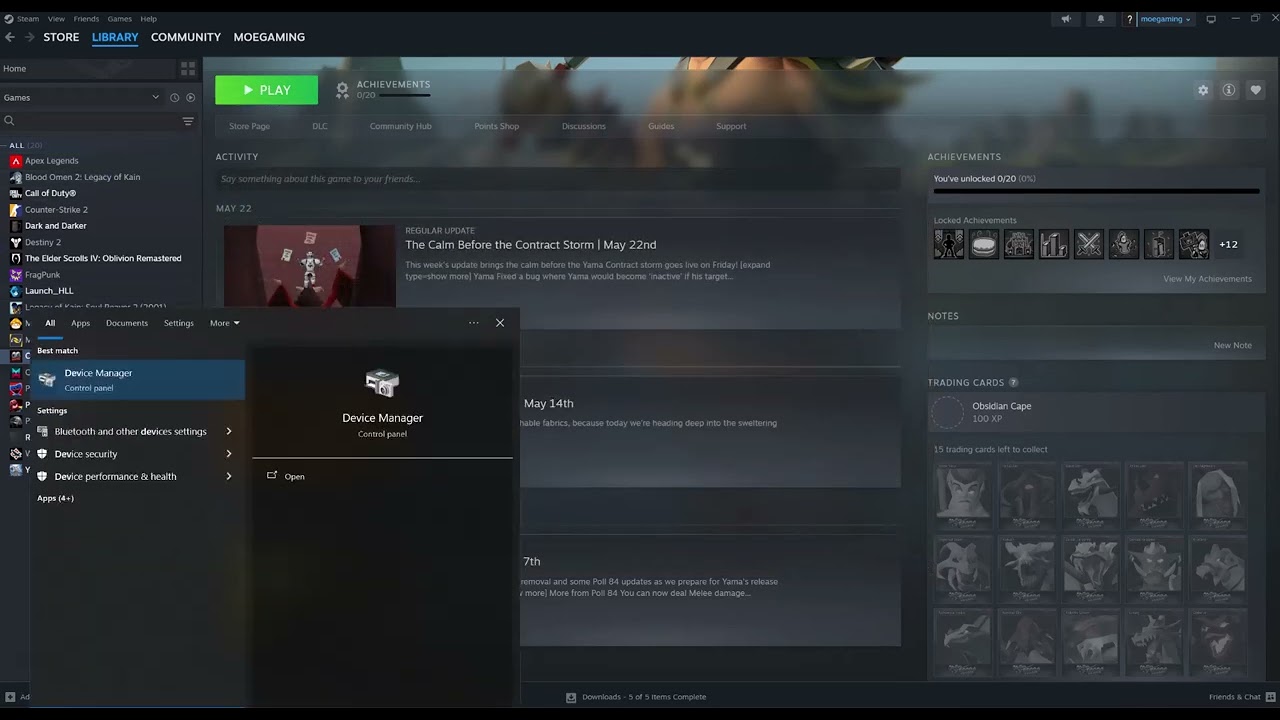Switch search to Settings tab
Viewport: 1280px width, 720px height.
tap(179, 323)
